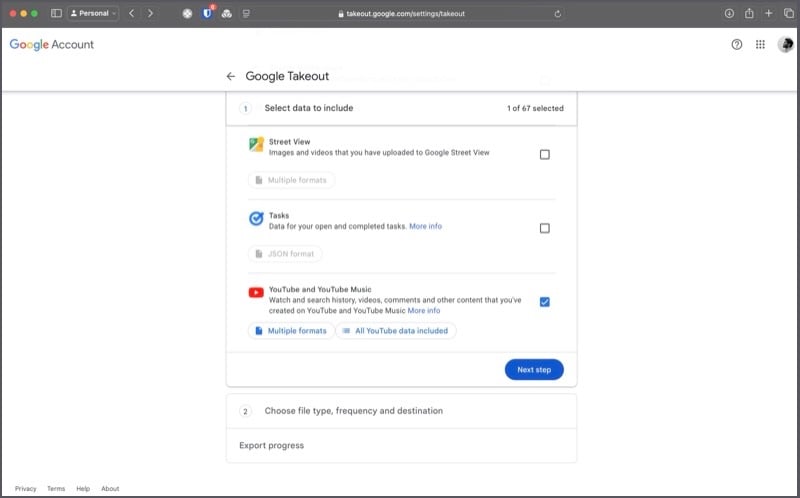This screenshot has width=800, height=498.
Task: Click the Next step button
Action: pos(534,369)
